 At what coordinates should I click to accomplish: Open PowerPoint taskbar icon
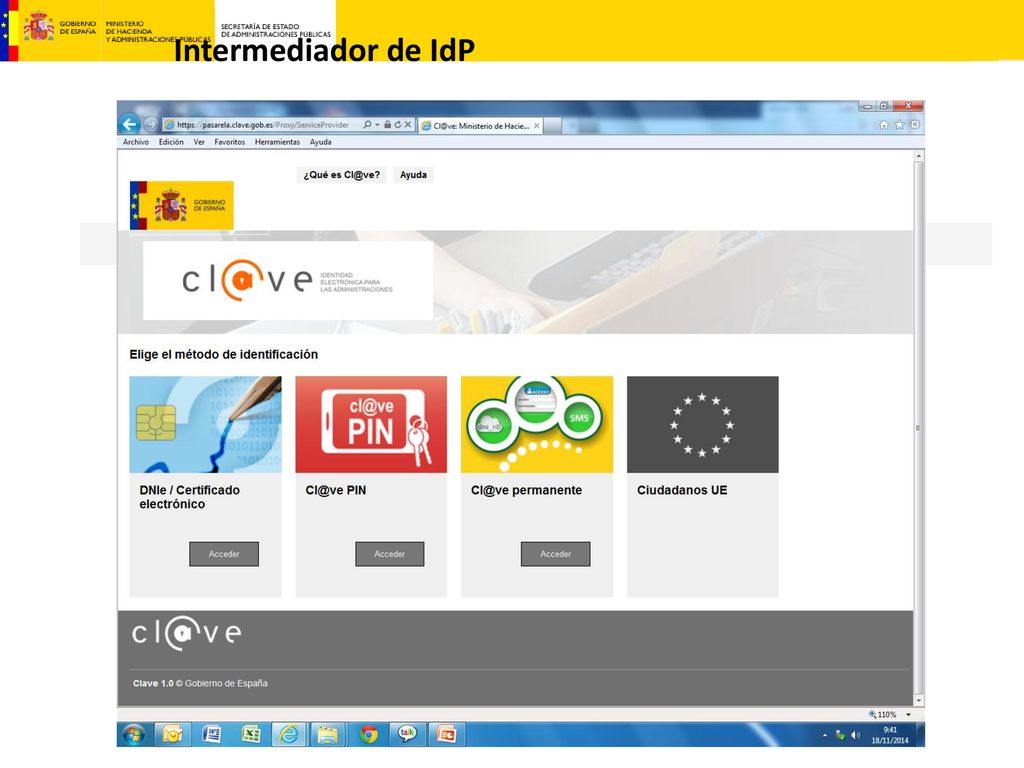447,735
